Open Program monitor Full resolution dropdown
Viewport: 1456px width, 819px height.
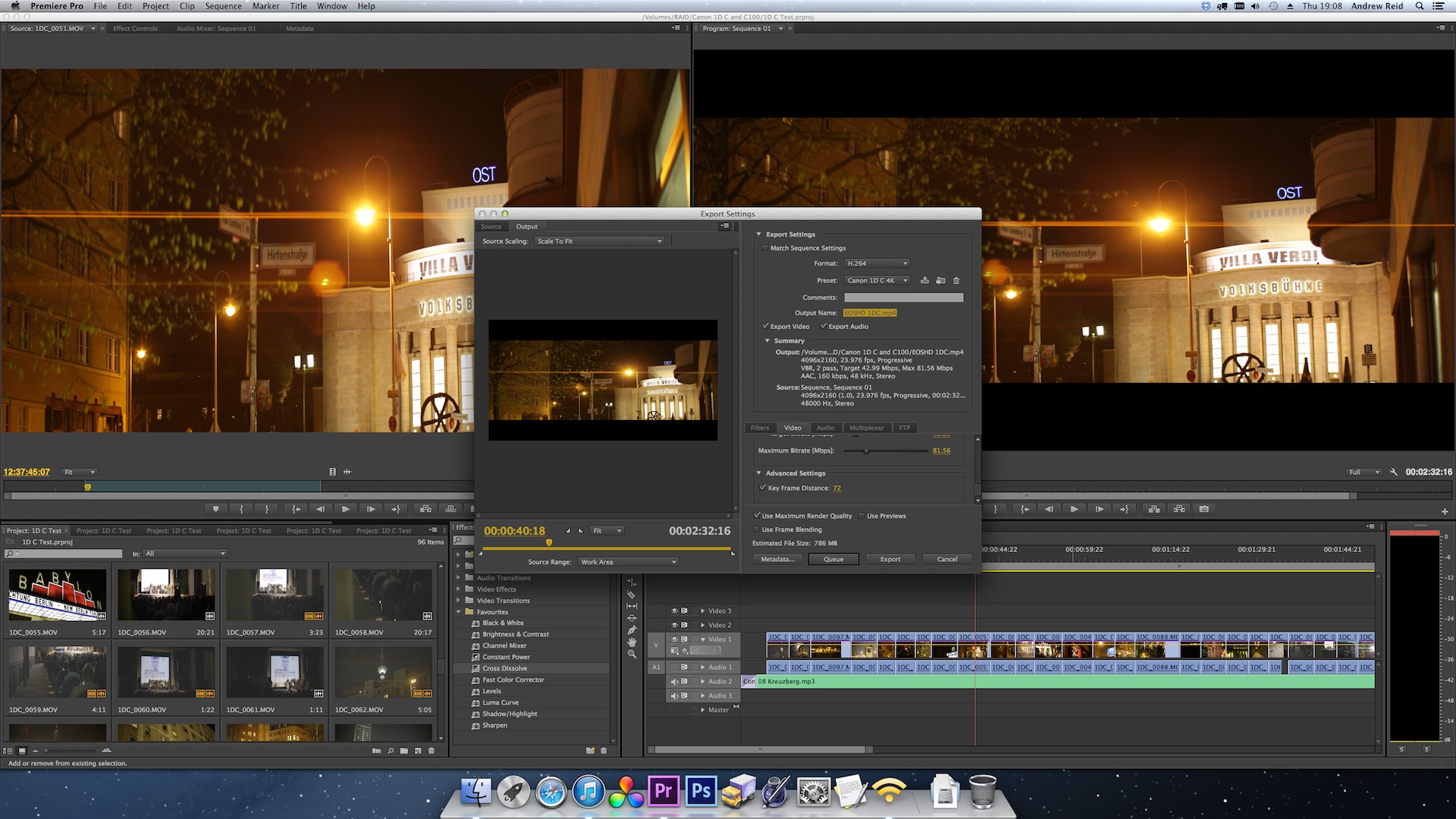(1363, 472)
